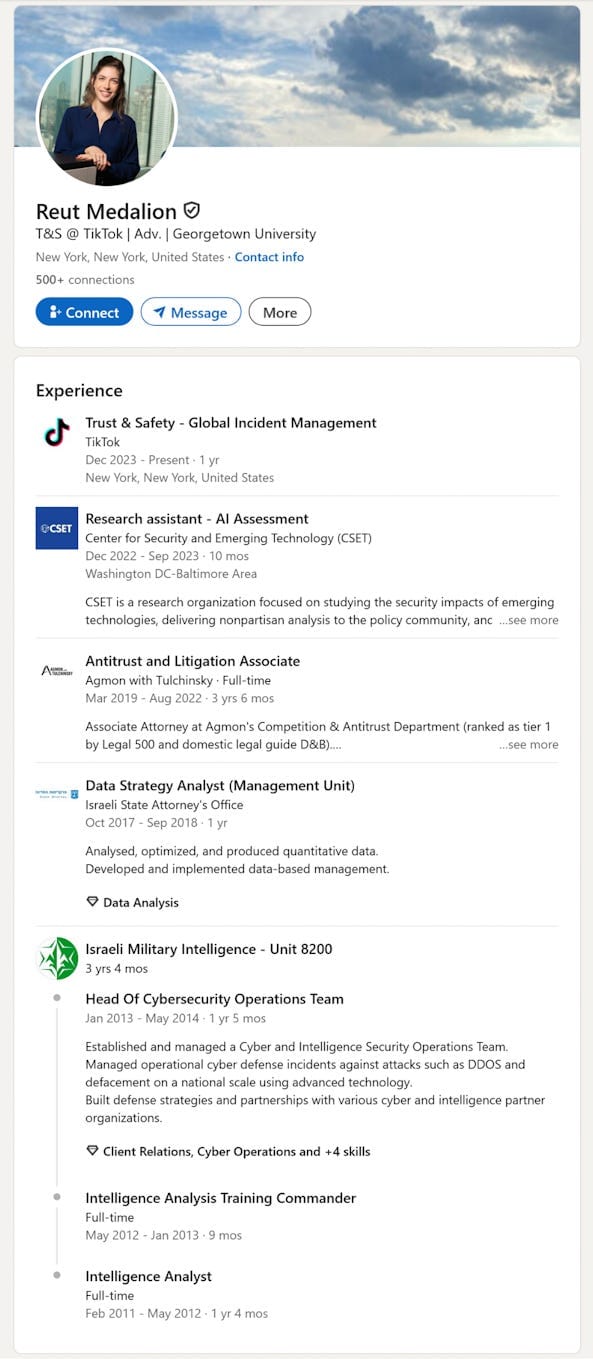593x1366 pixels.
Task: Click the Agmon with Tulchinsky logo
Action: pos(57,670)
